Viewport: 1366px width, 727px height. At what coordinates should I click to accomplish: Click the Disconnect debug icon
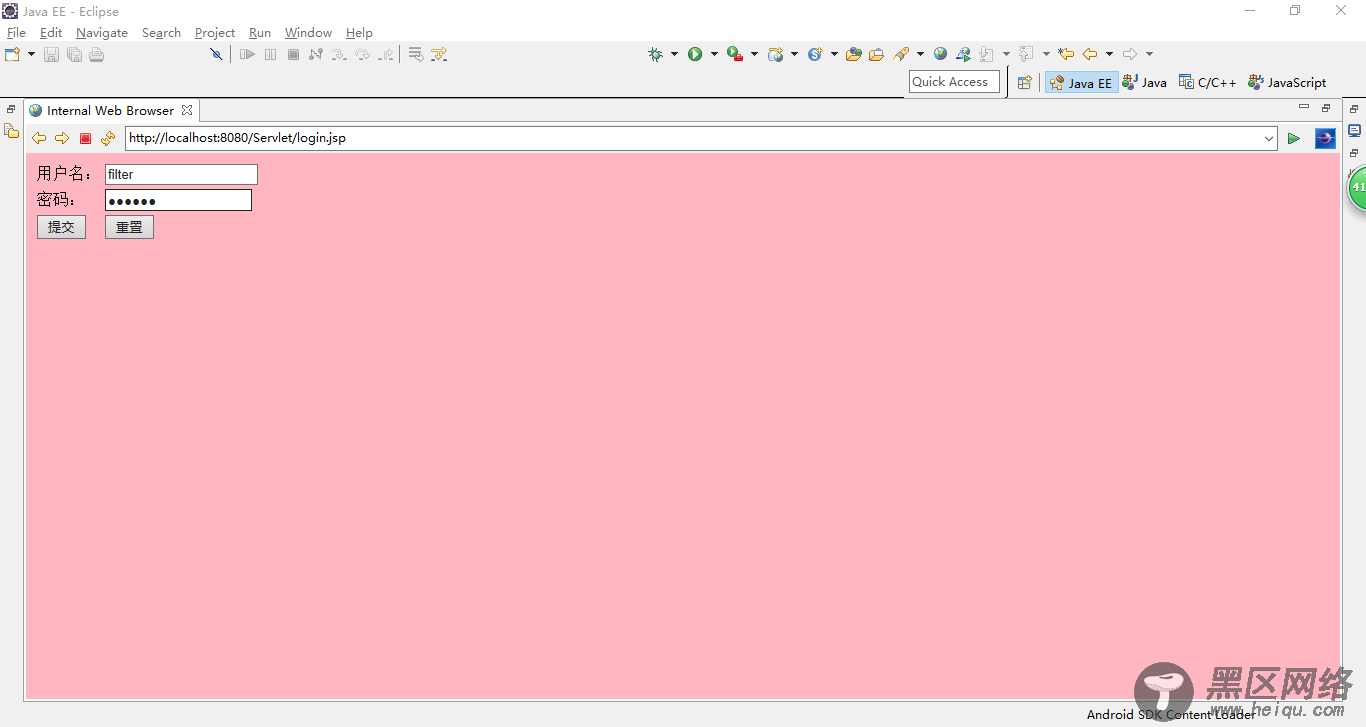316,54
